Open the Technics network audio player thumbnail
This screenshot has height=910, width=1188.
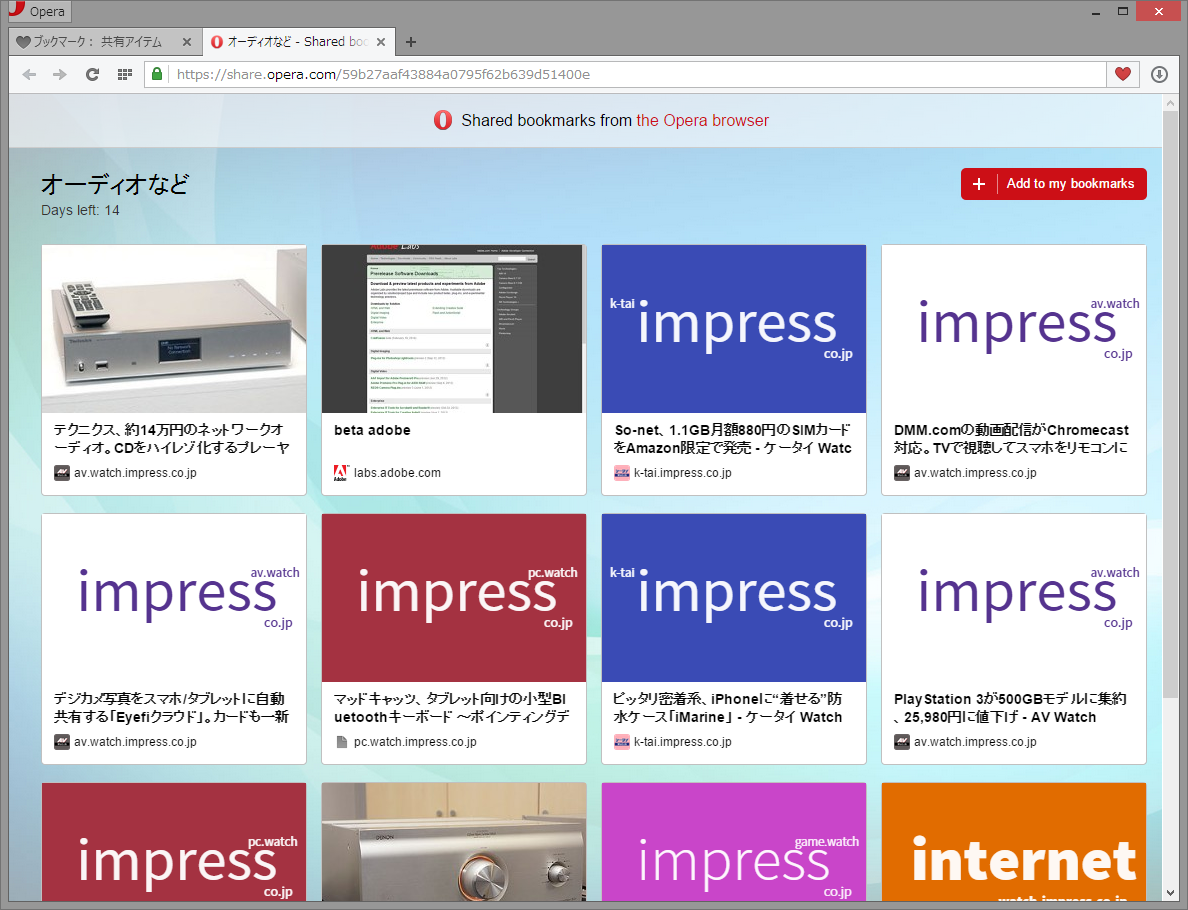173,329
